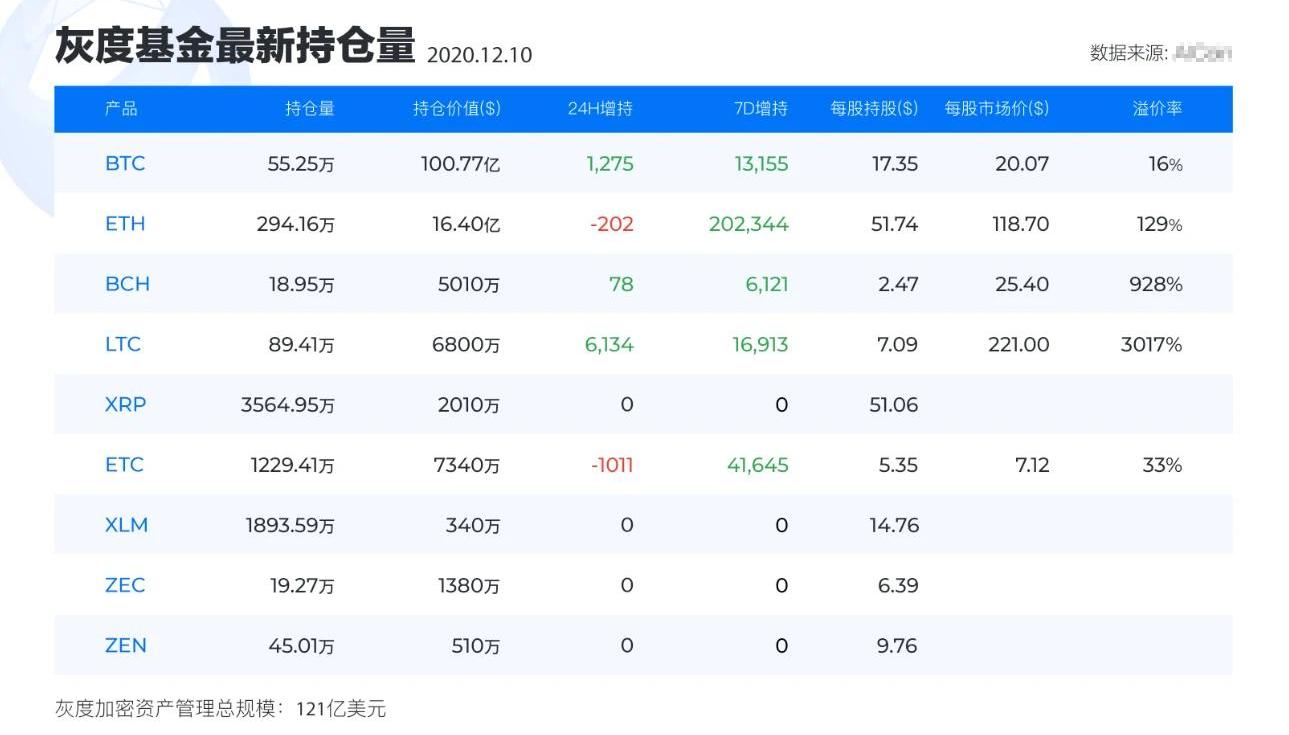The height and width of the screenshot is (735, 1289).
Task: Click the 每股持股($) column header
Action: pyautogui.click(x=874, y=108)
